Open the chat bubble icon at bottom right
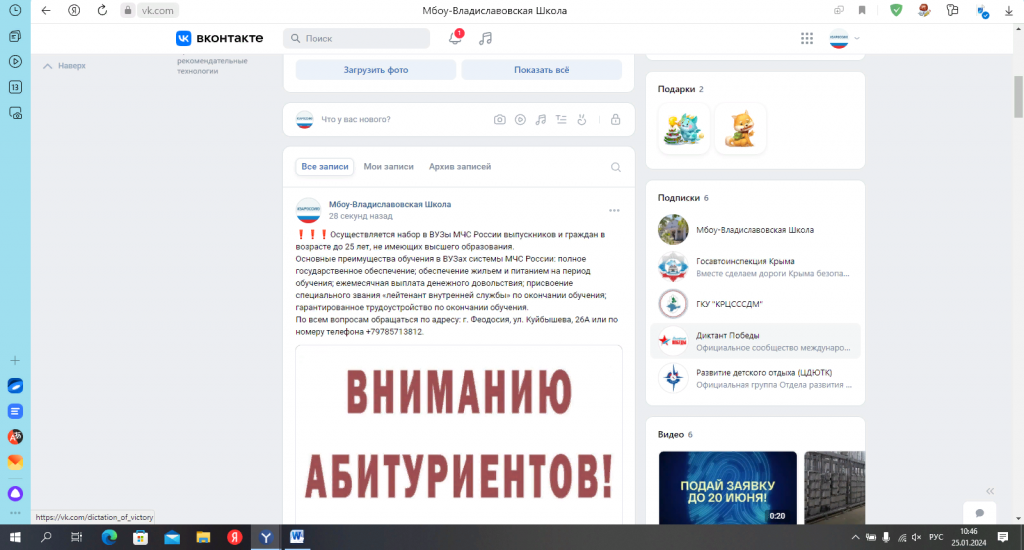1024x550 pixels. point(979,512)
